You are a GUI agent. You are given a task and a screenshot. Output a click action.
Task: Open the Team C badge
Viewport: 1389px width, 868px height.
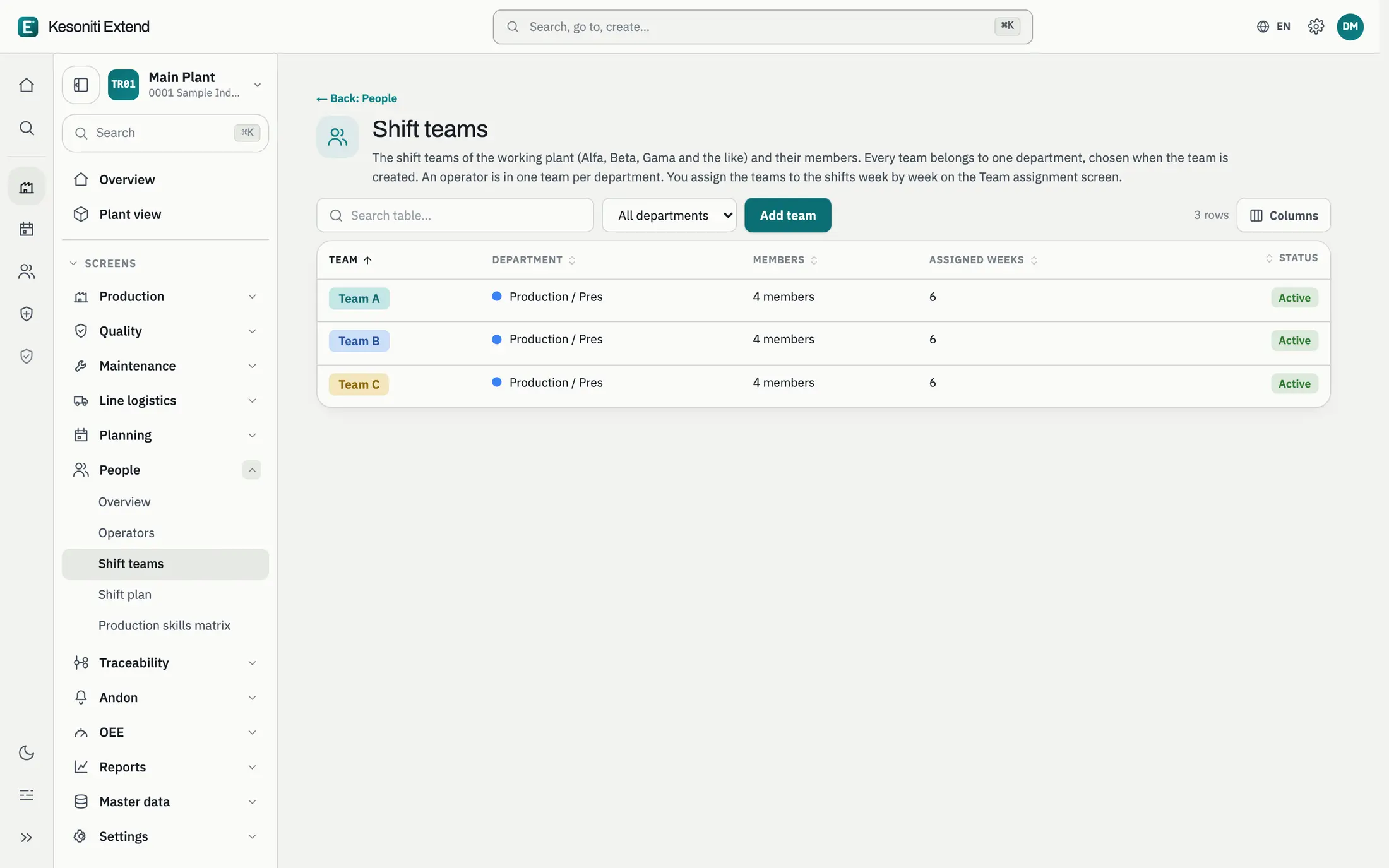(359, 384)
